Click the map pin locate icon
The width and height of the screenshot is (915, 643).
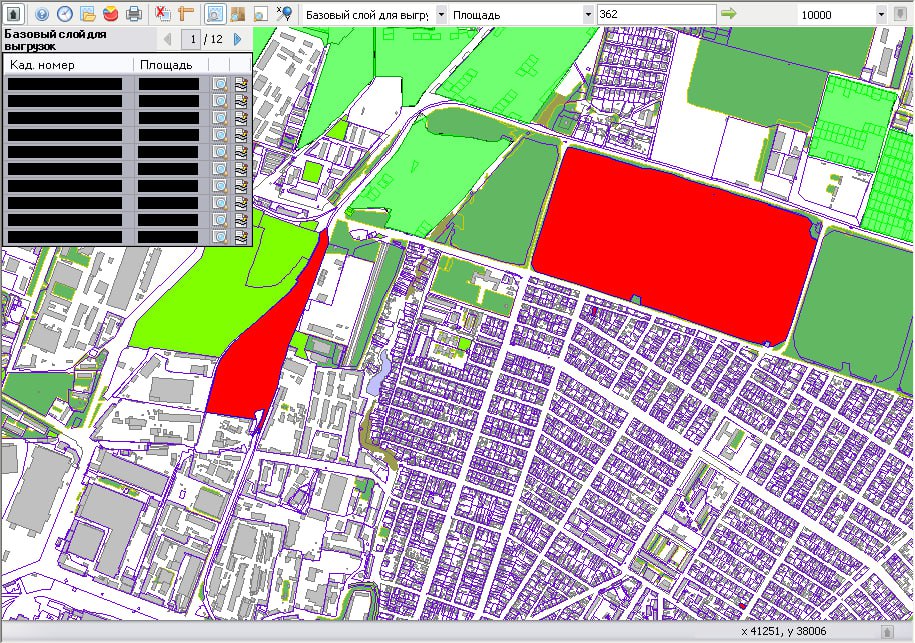tap(284, 14)
